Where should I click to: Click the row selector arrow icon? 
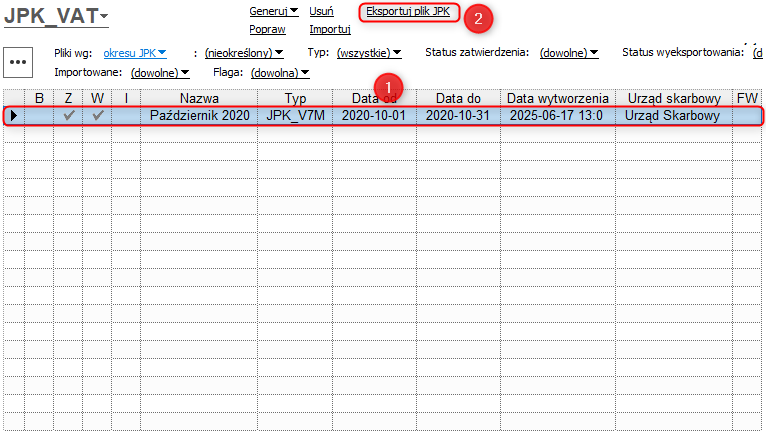(x=14, y=116)
